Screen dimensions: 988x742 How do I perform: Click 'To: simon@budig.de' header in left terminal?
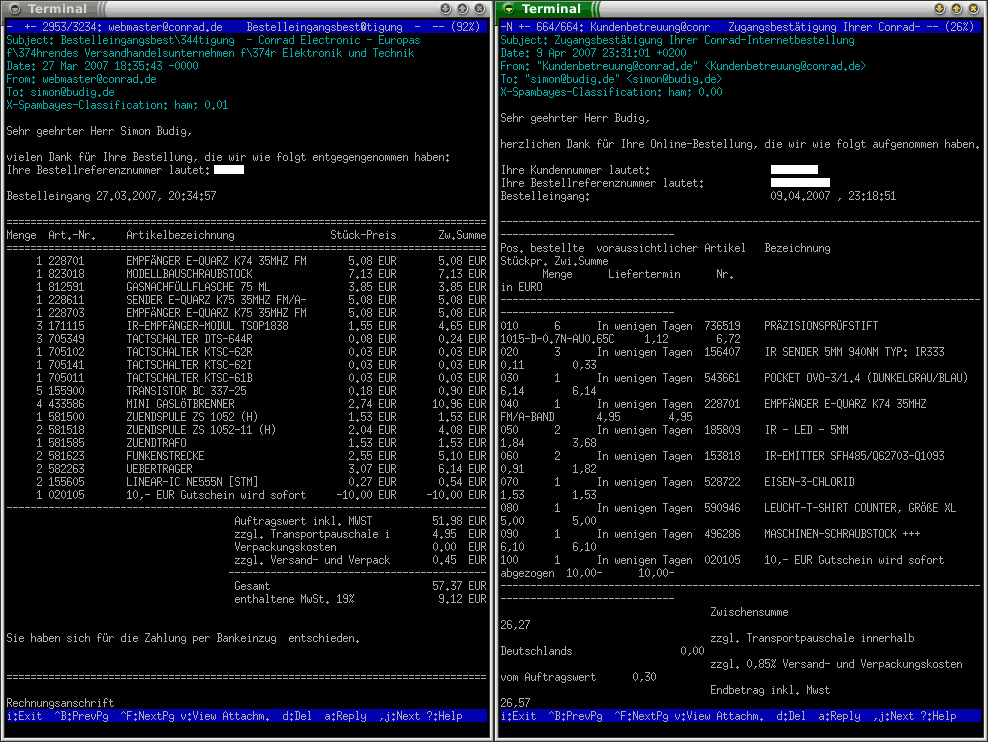point(60,92)
